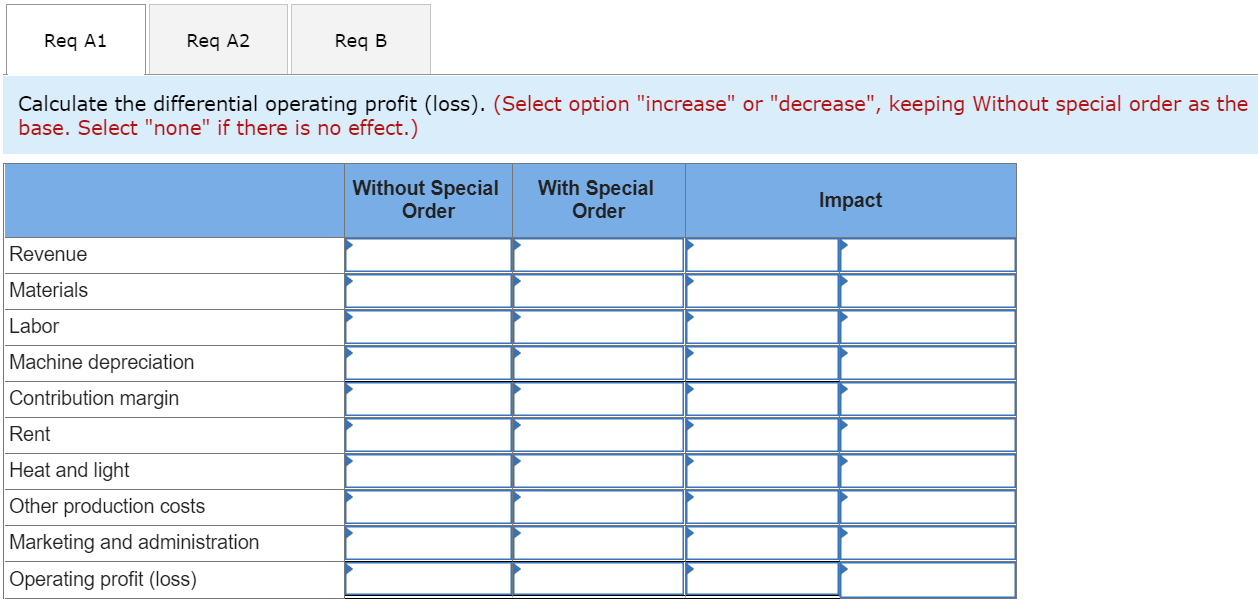Select Materials Impact amount field
This screenshot has height=601, width=1258.
point(762,291)
